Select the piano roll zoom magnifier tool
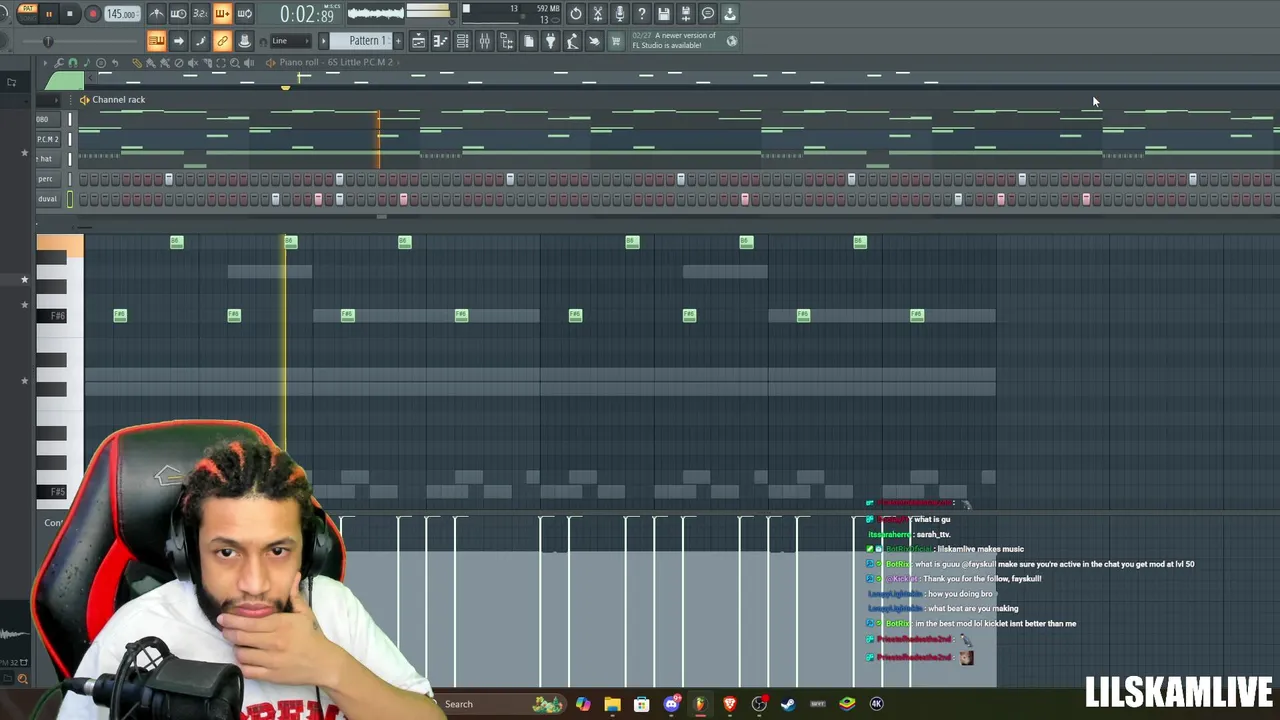The image size is (1280, 720). click(235, 63)
